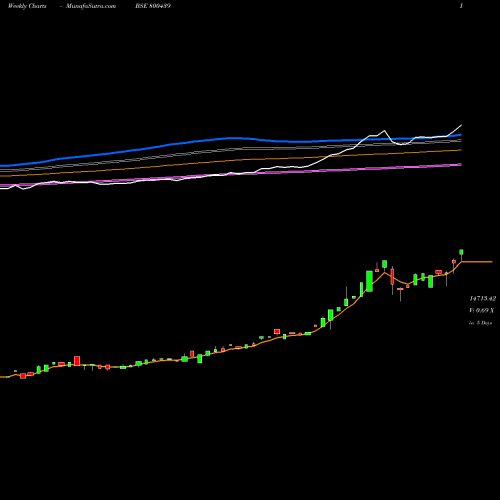The width and height of the screenshot is (500, 500).
Task: Click the 'Weekly Charts' title text
Action: coord(27,6)
